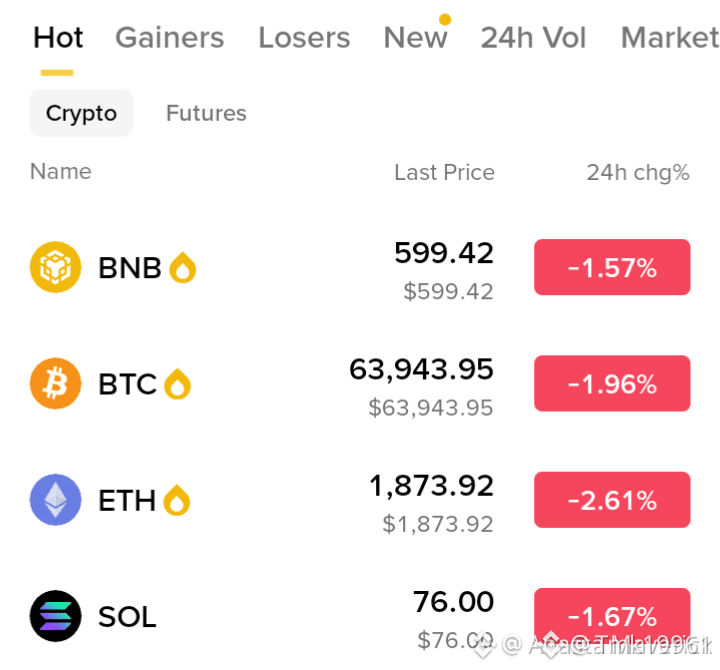Viewport: 720px width, 670px height.
Task: Open the Bitcoin orange logo
Action: [x=56, y=383]
